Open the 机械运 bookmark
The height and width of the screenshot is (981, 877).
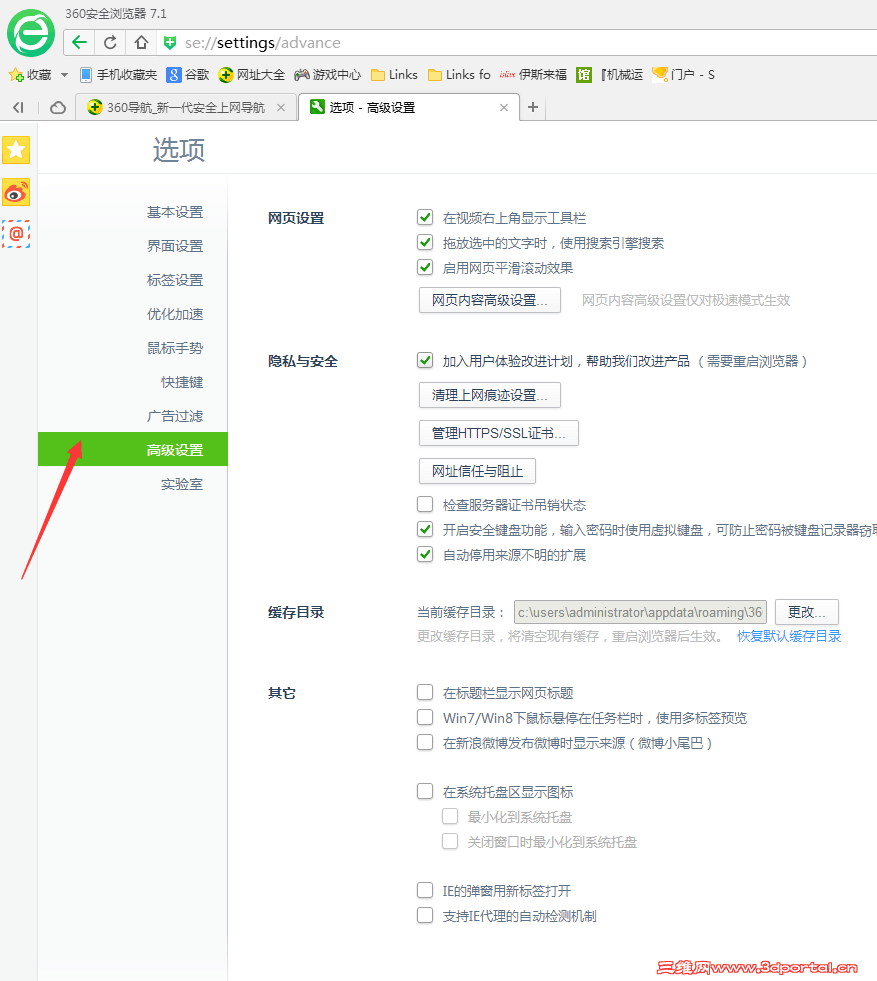(x=622, y=75)
